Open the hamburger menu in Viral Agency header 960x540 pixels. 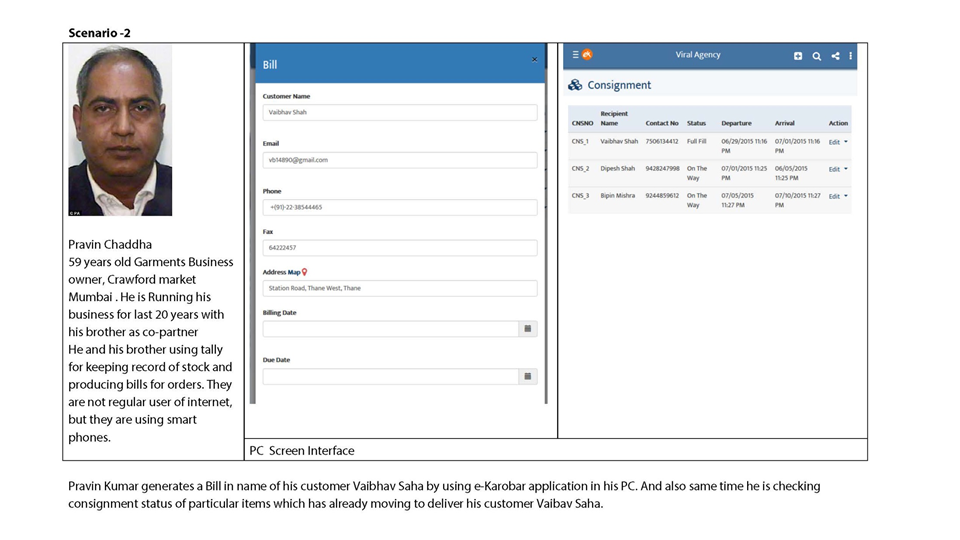point(576,55)
